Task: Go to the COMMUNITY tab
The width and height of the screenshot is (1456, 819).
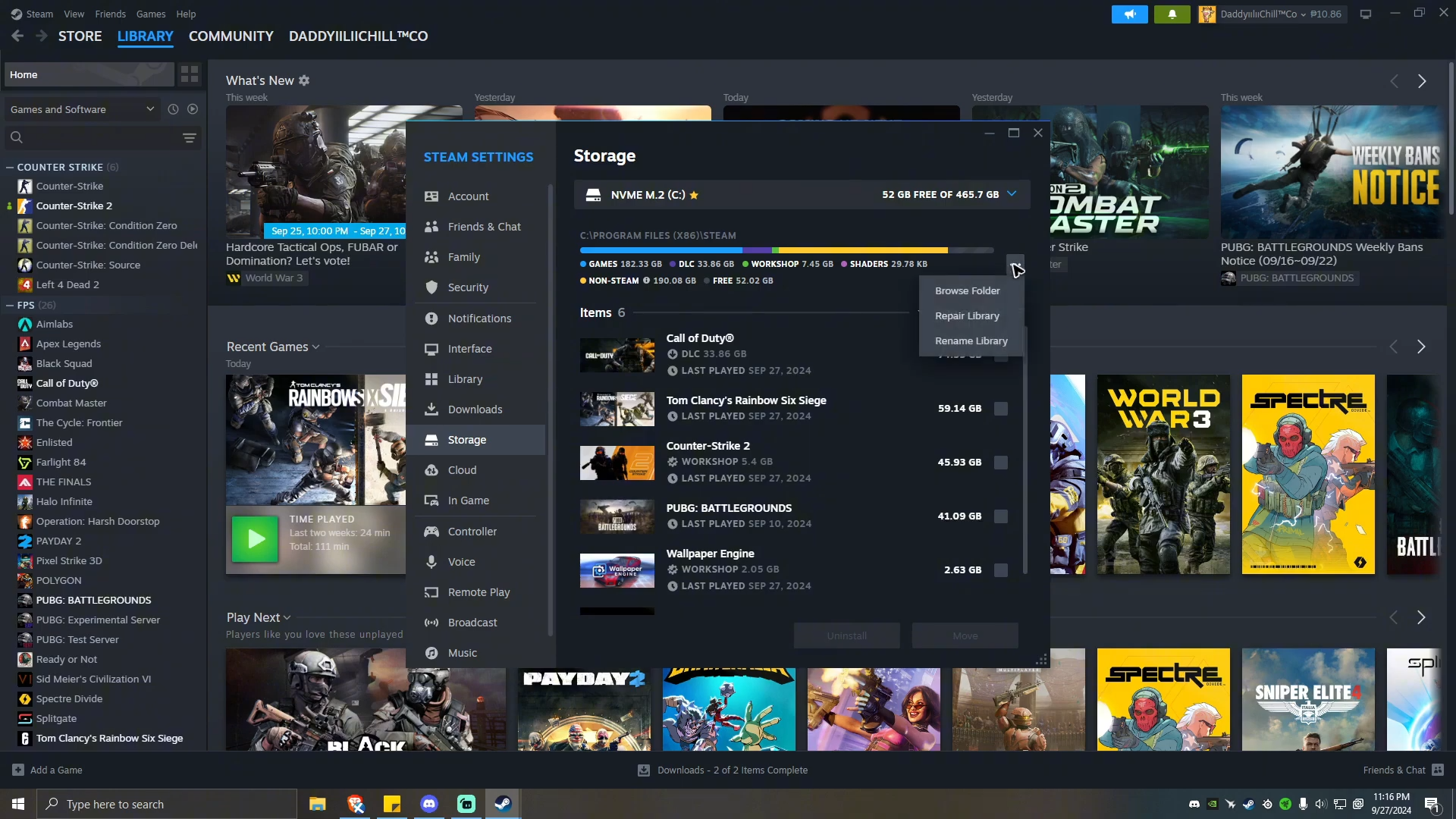Action: pyautogui.click(x=231, y=36)
